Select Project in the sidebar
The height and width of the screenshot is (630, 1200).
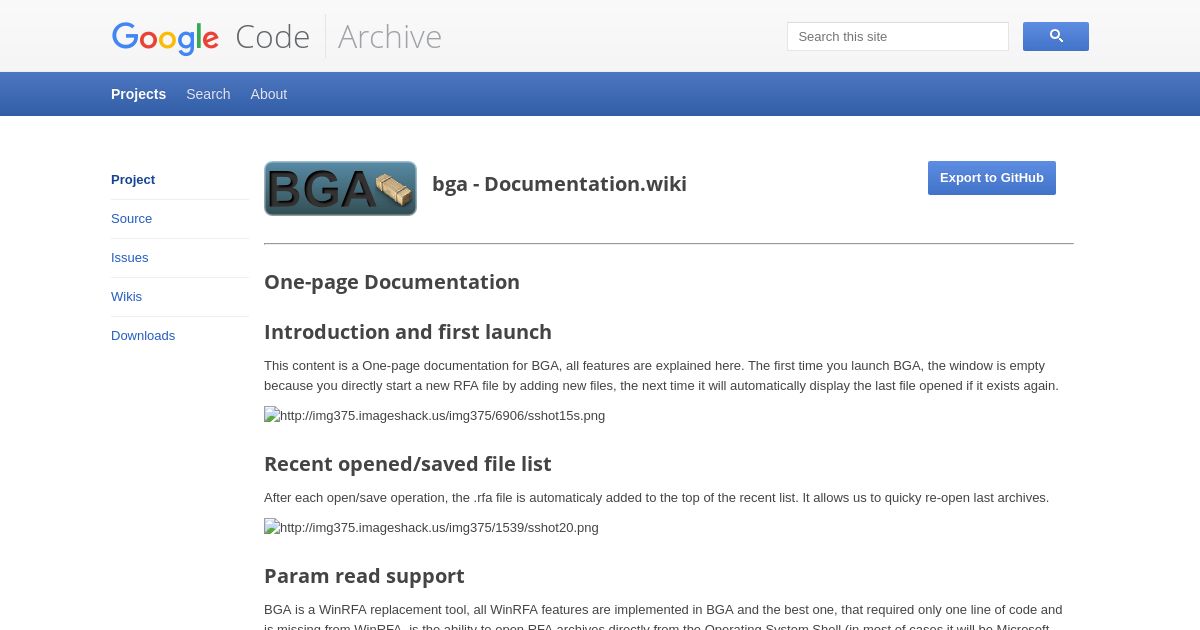133,180
